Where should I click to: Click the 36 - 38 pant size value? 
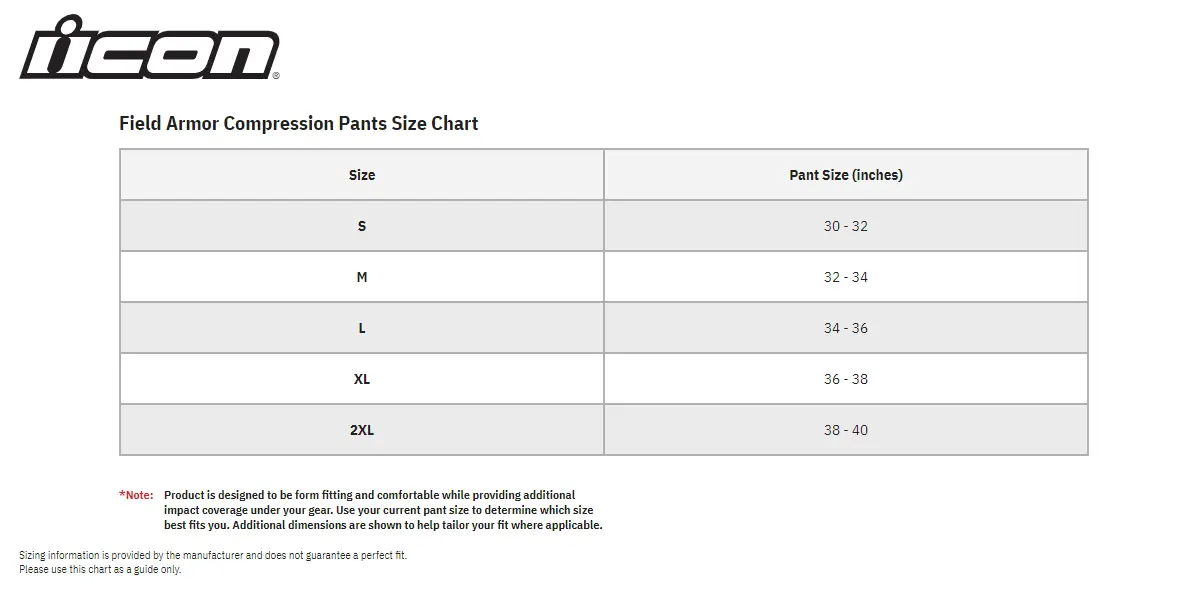click(x=845, y=379)
